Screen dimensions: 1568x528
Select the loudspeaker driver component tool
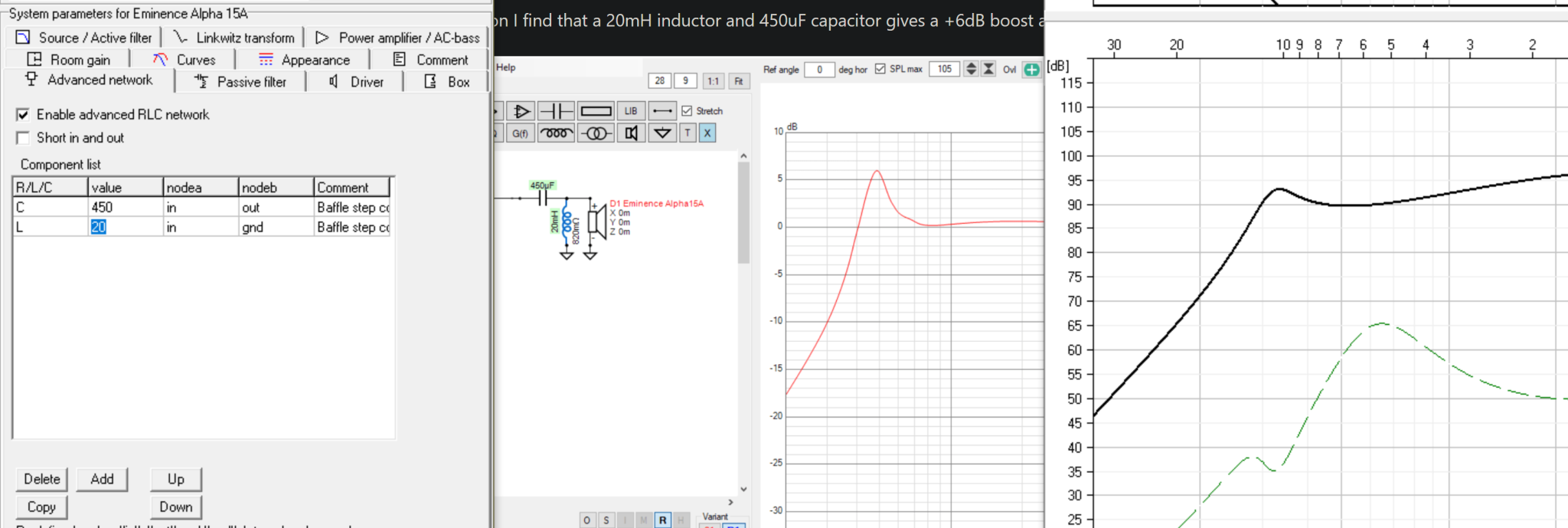pos(631,133)
